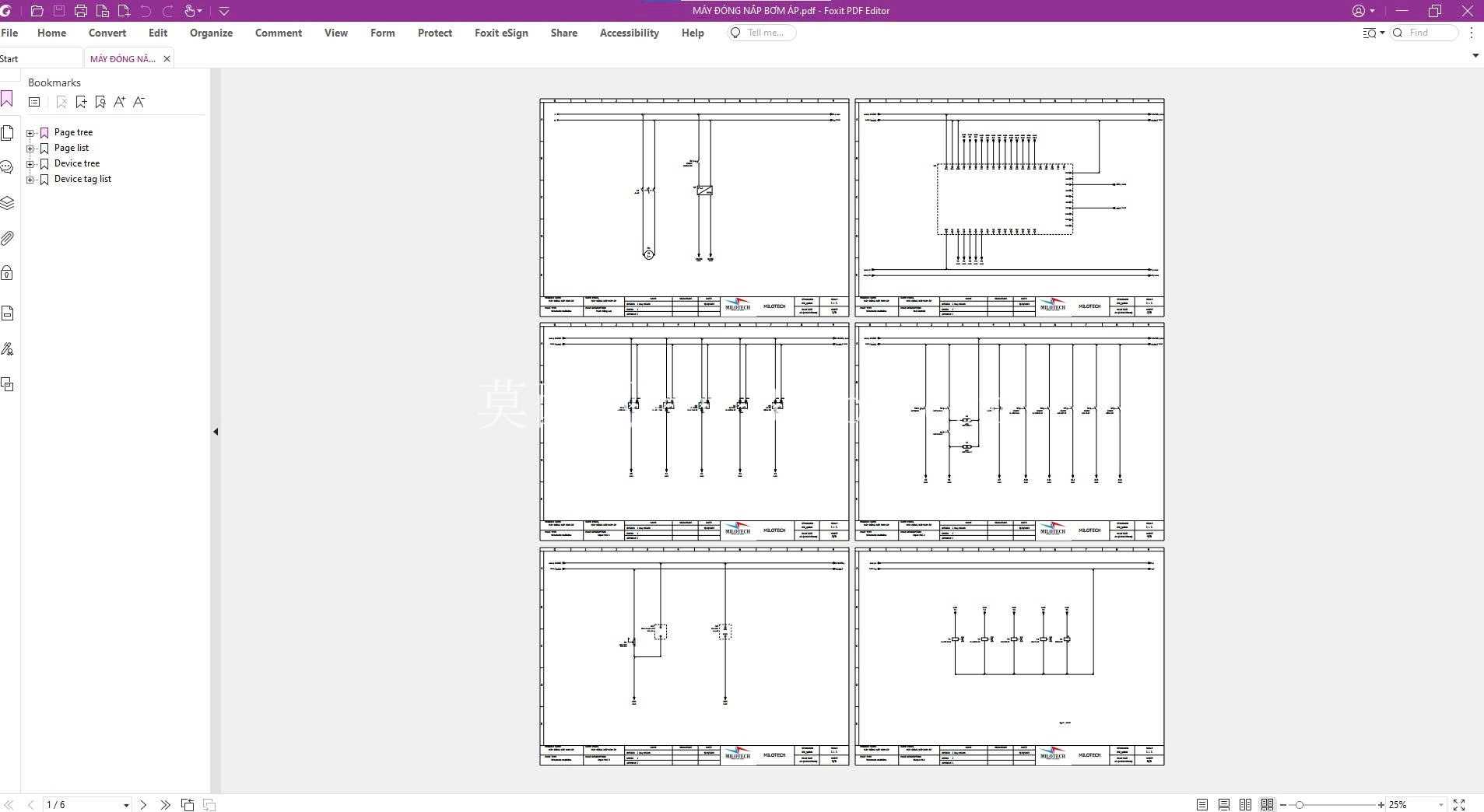
Task: Open the Security lock panel
Action: click(x=7, y=273)
